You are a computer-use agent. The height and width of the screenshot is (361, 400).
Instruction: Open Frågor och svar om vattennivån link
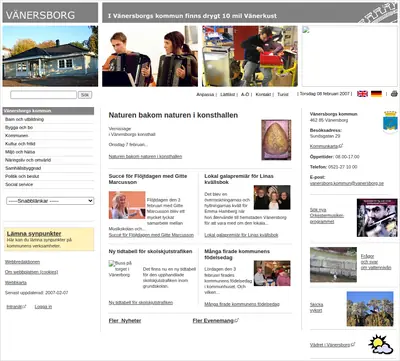(376, 262)
